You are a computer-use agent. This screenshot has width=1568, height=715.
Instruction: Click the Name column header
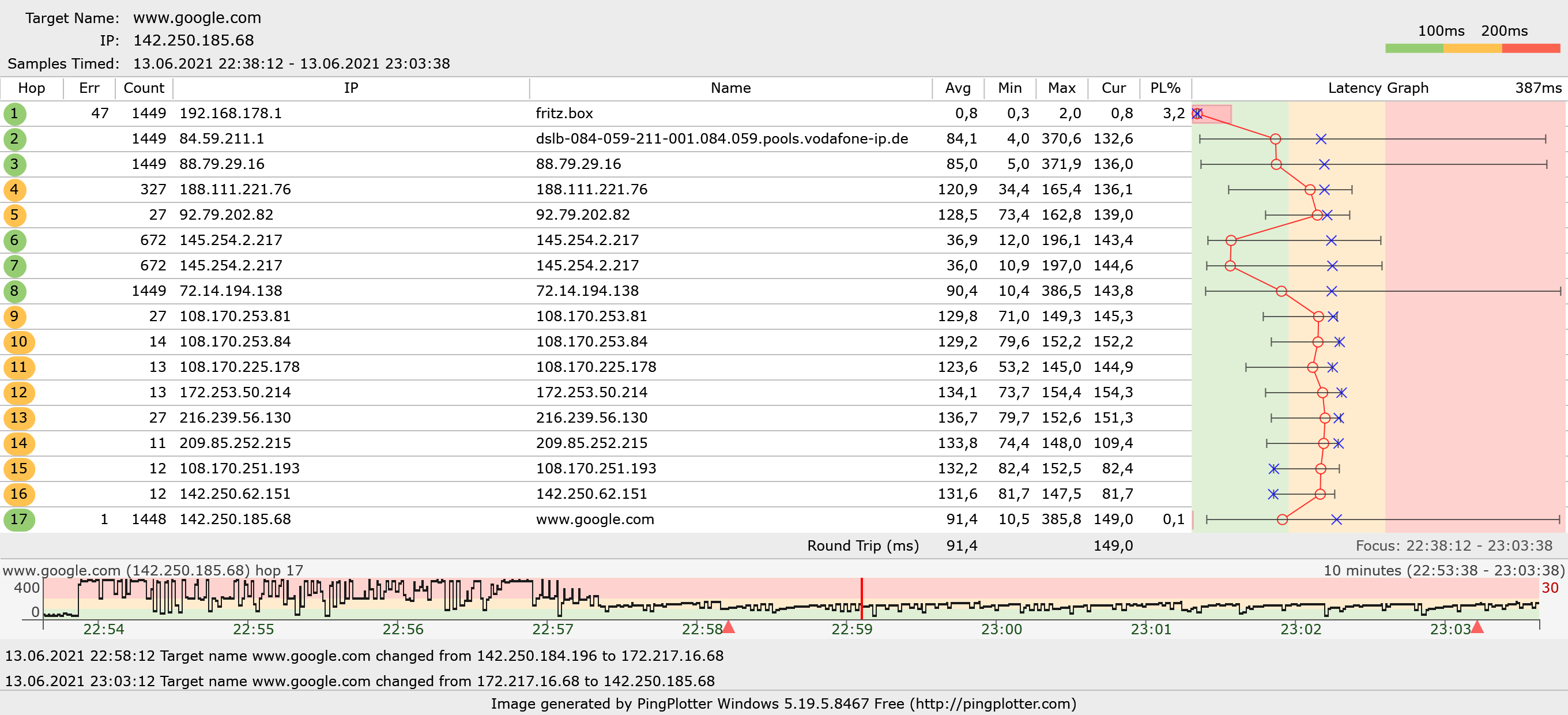click(x=730, y=88)
